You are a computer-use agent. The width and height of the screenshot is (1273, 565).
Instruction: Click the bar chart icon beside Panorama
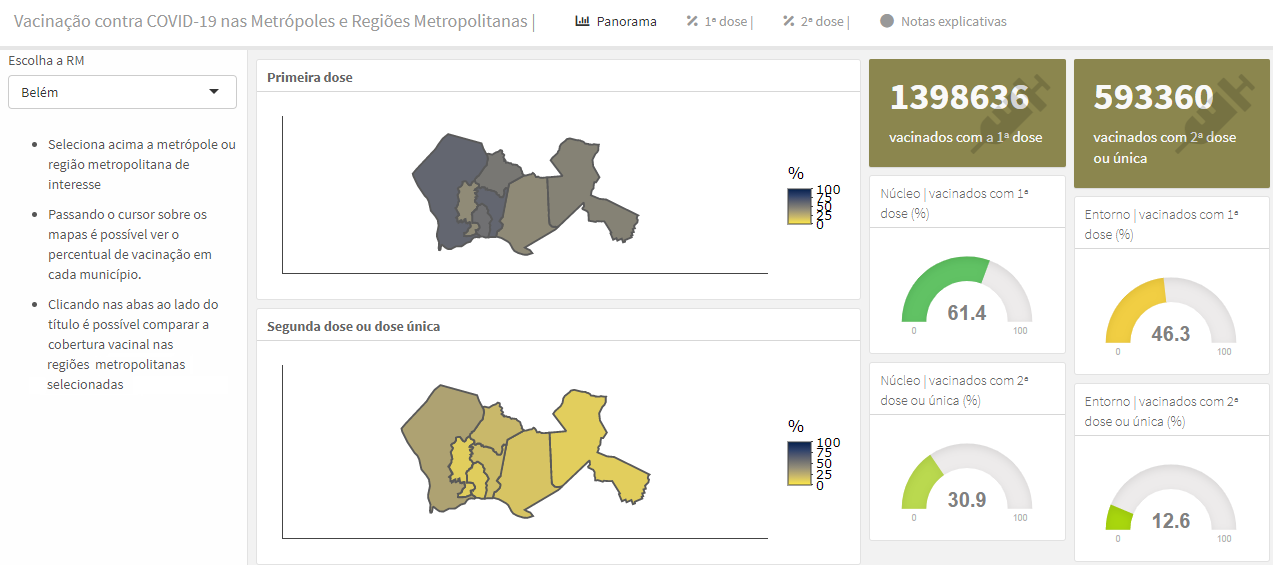click(582, 21)
